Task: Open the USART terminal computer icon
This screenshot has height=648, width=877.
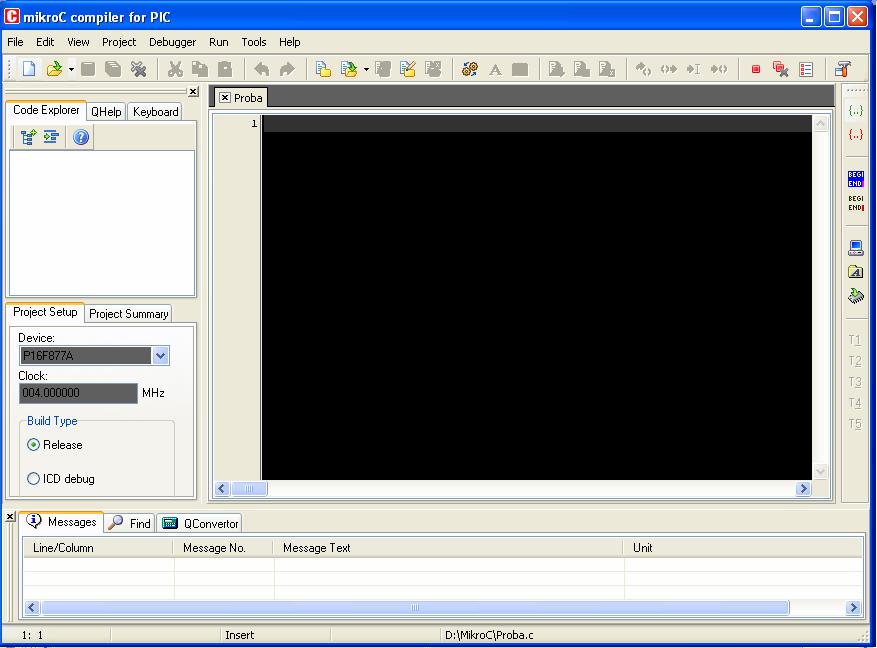Action: tap(856, 248)
